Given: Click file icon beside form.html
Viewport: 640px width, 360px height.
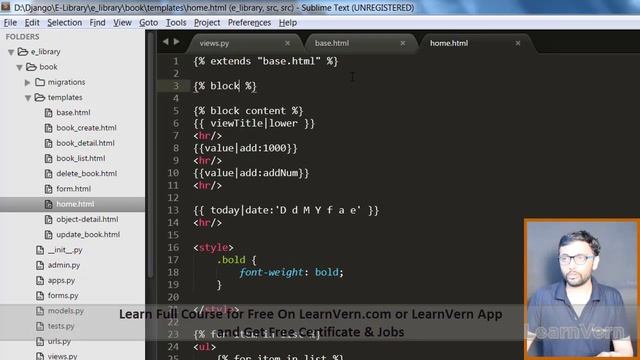Looking at the screenshot, I should tap(48, 189).
